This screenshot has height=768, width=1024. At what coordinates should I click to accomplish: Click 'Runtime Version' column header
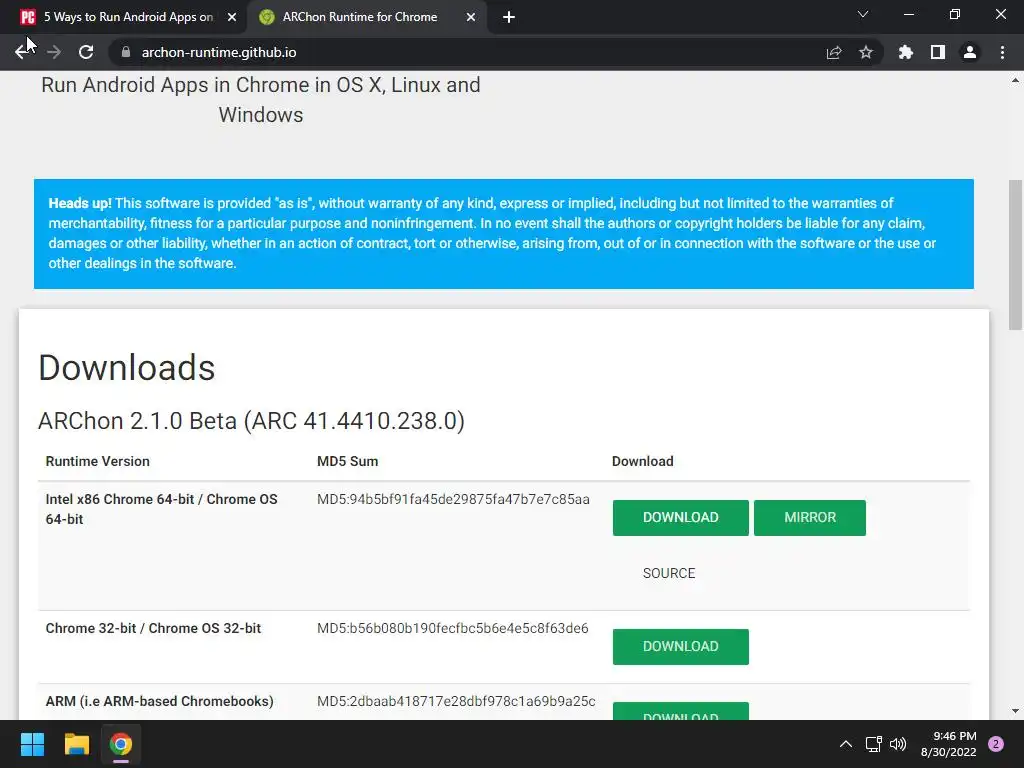(97, 461)
